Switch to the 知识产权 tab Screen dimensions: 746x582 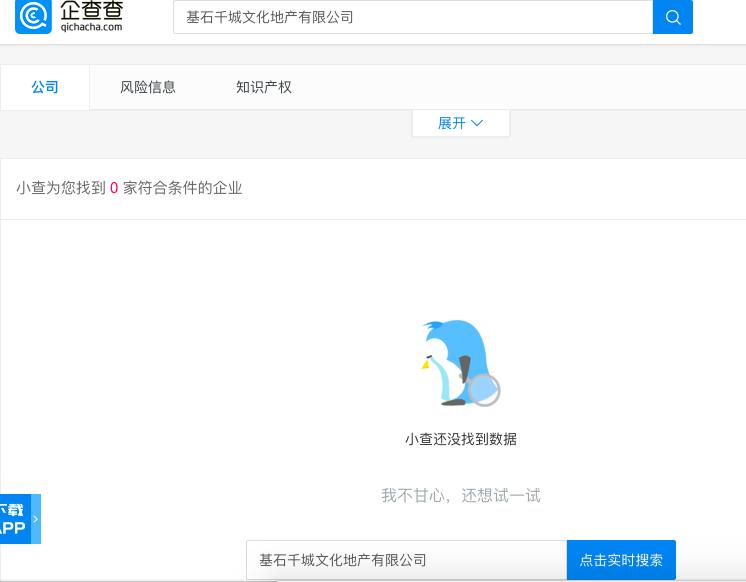[x=264, y=87]
